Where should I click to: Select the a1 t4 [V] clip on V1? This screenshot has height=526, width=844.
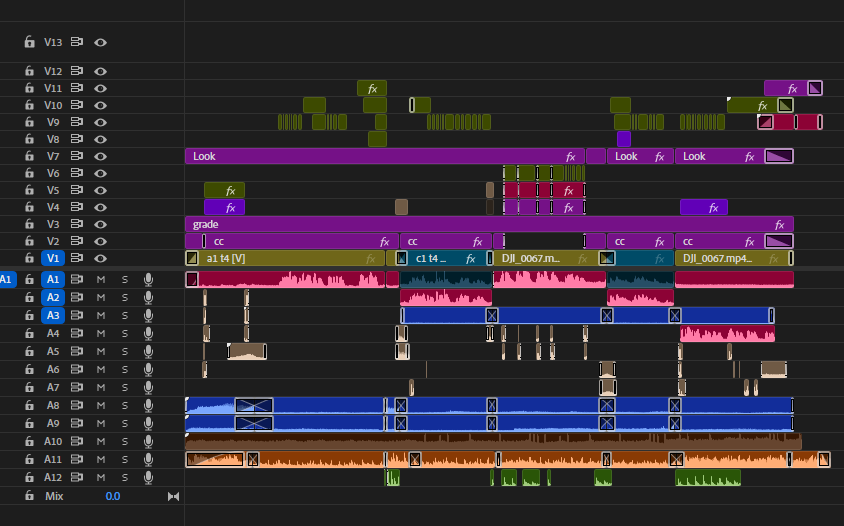(285, 258)
